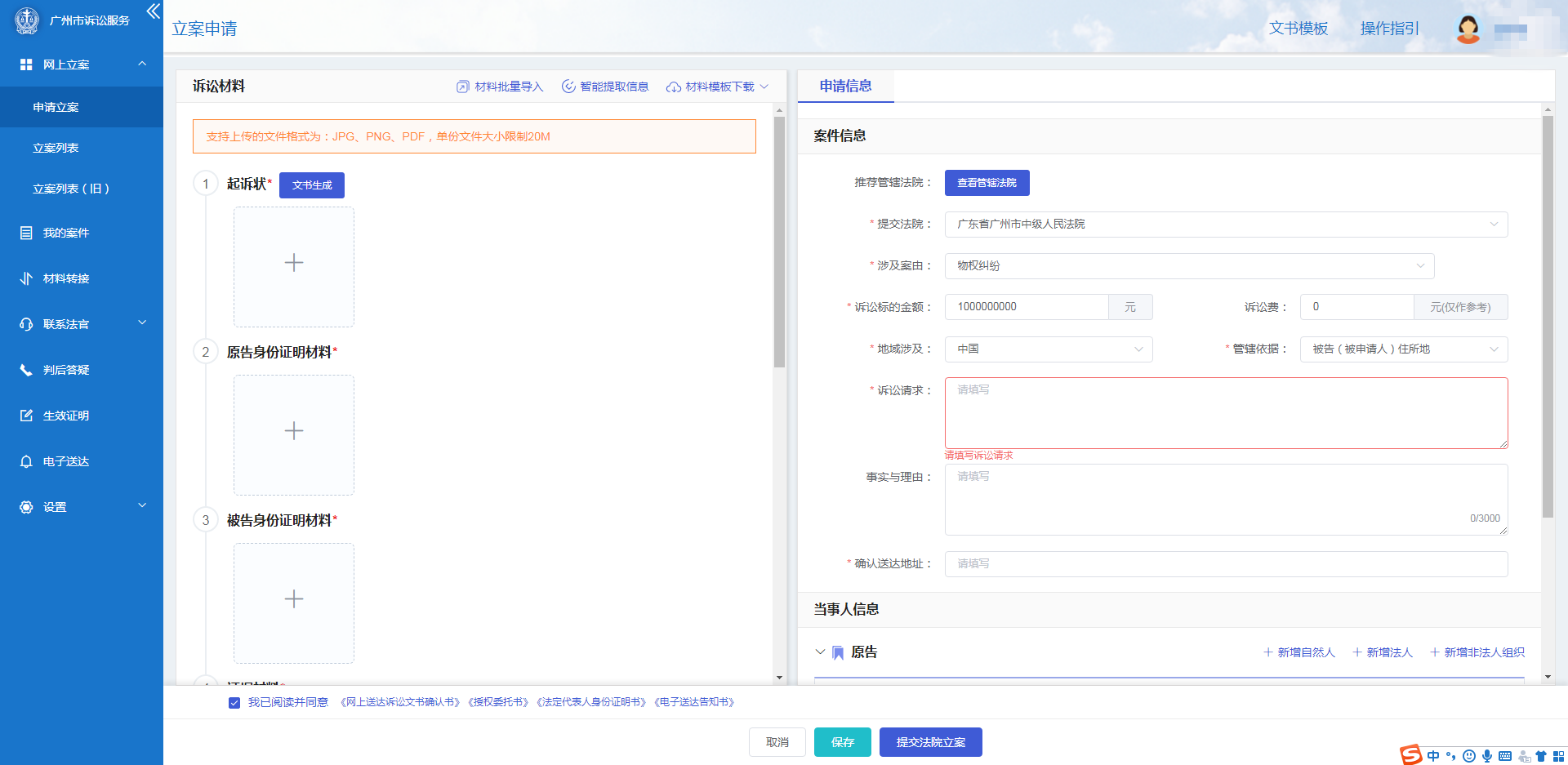The image size is (1568, 765).
Task: Click Sogou input method S icon
Action: tap(1411, 755)
